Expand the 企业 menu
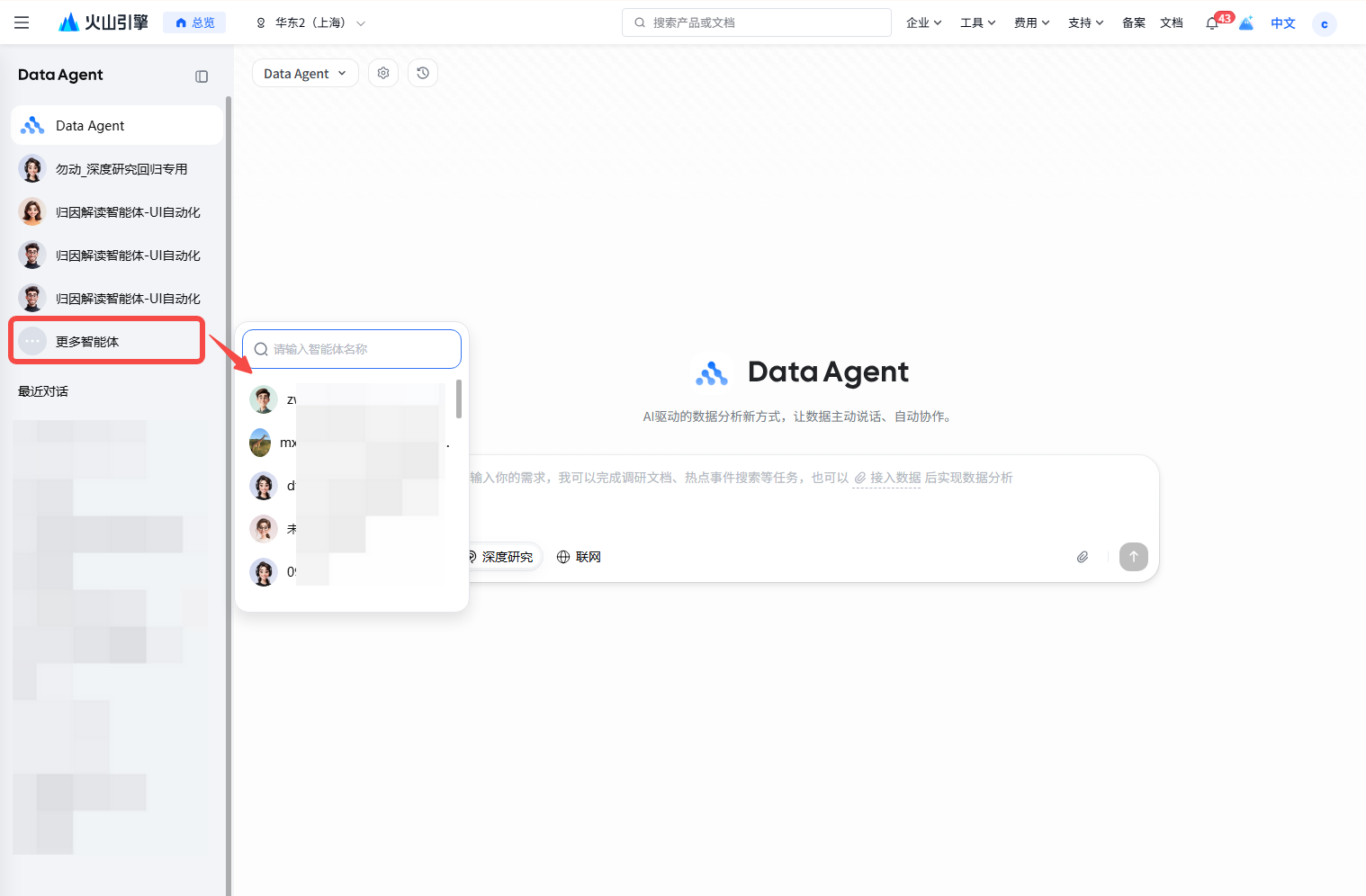 point(923,22)
